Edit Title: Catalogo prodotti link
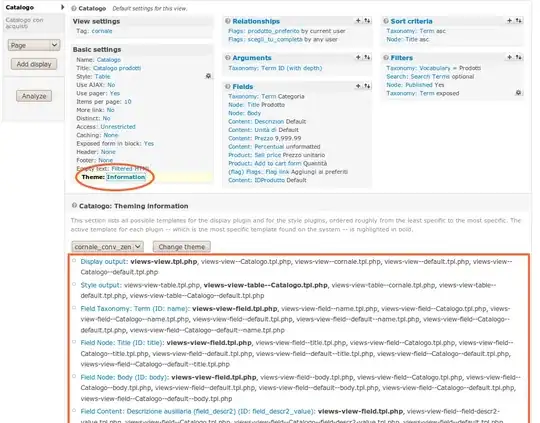 [117, 68]
